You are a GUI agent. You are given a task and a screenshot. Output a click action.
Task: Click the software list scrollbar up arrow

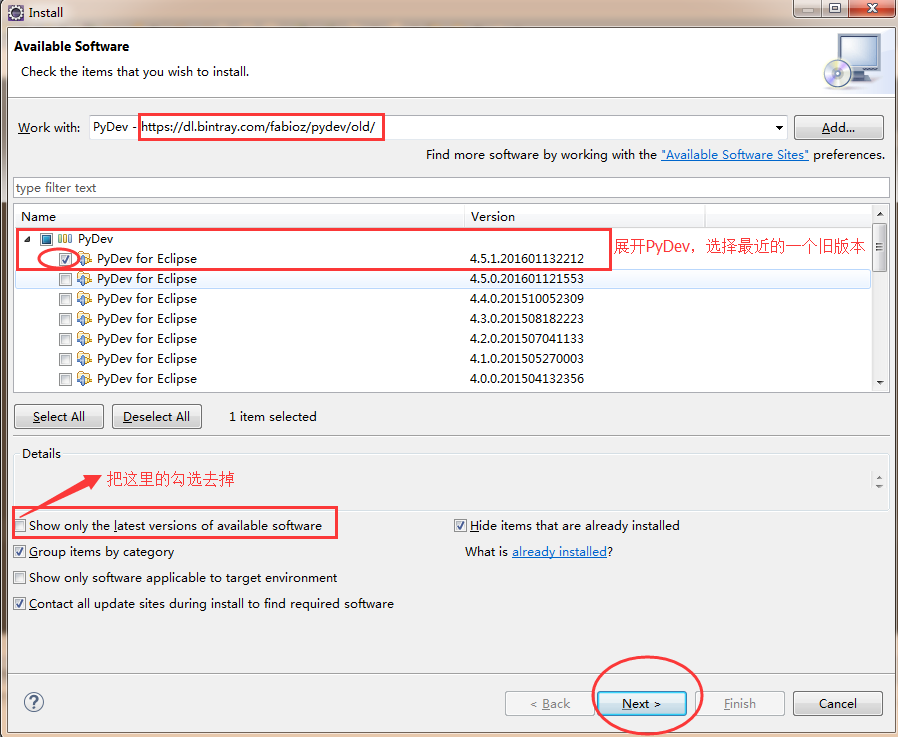click(x=880, y=214)
